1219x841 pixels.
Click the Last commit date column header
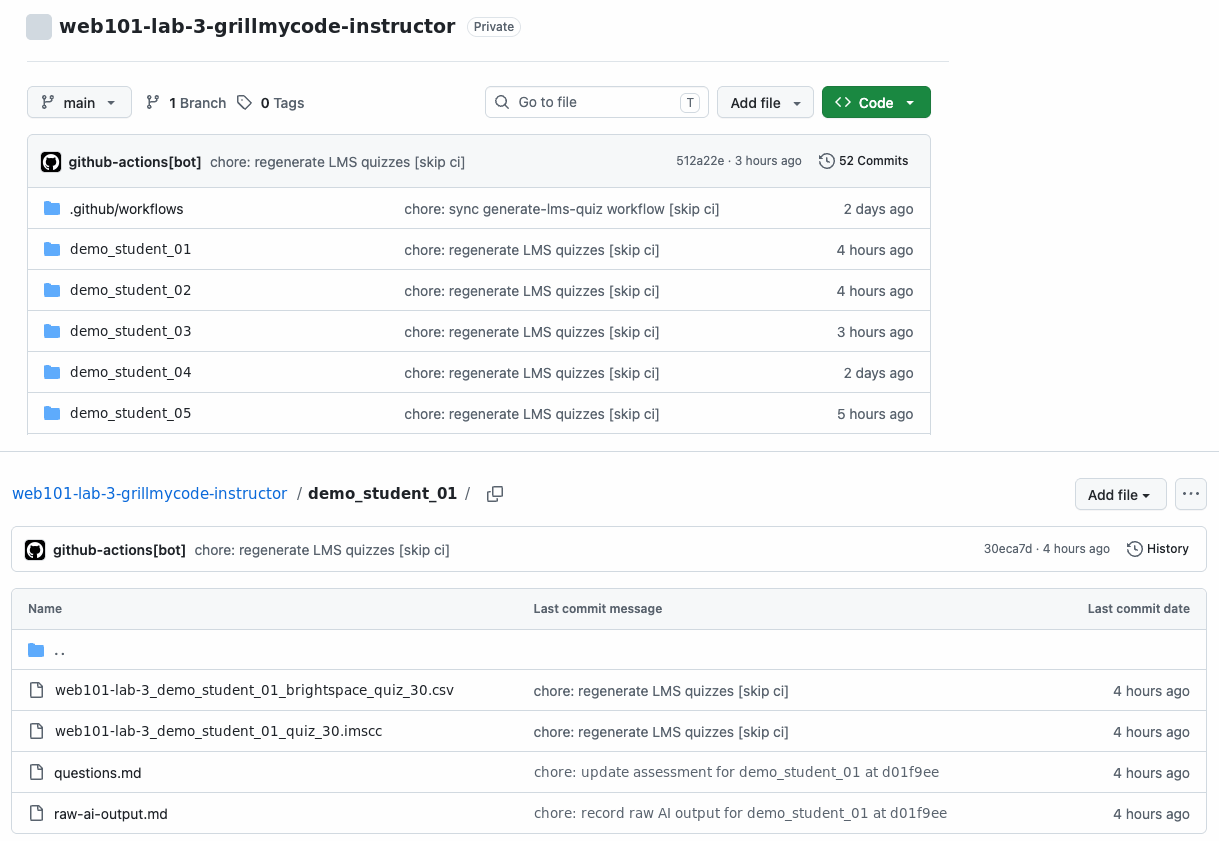1139,609
